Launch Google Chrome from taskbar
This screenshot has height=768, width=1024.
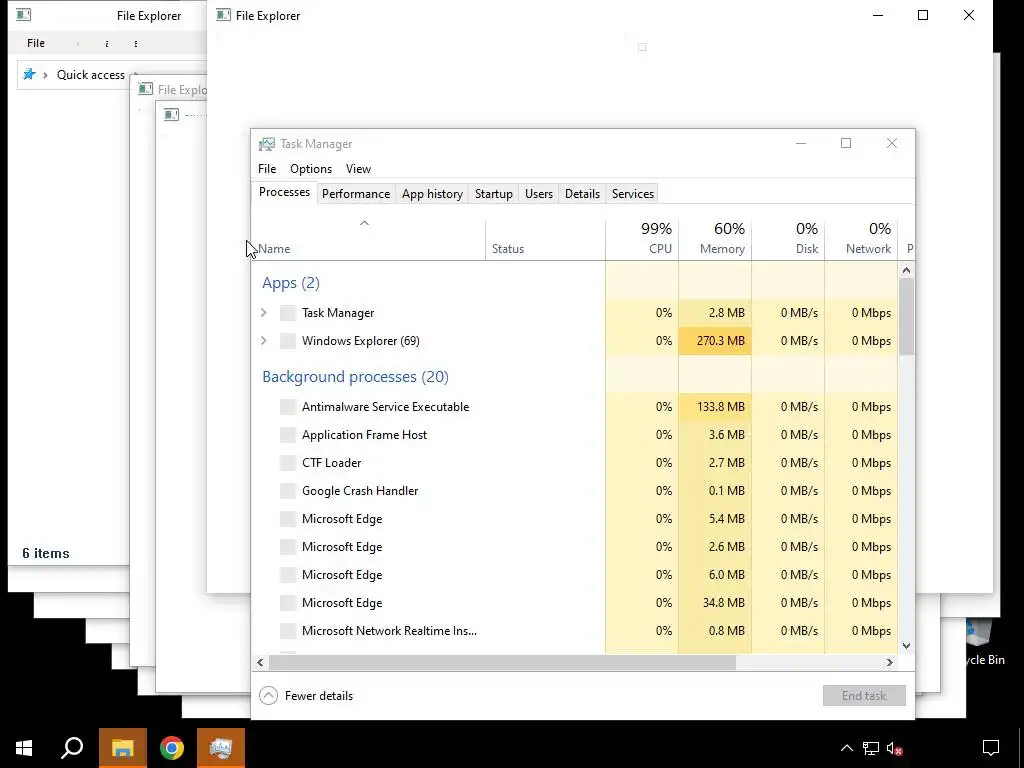pyautogui.click(x=172, y=748)
